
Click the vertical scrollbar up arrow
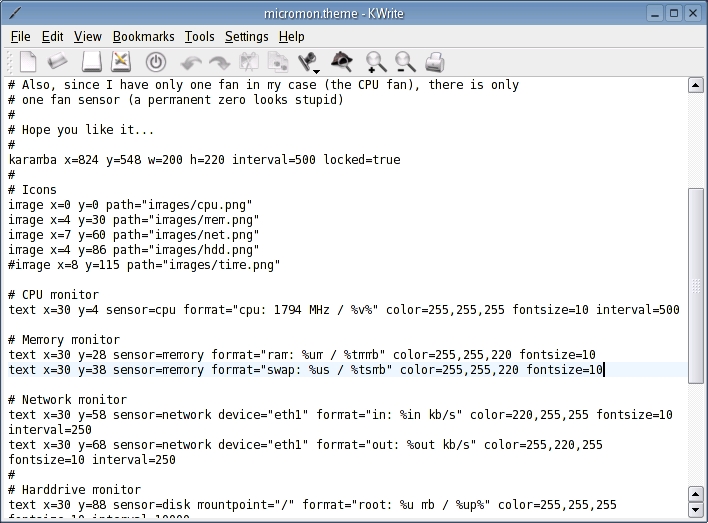696,86
